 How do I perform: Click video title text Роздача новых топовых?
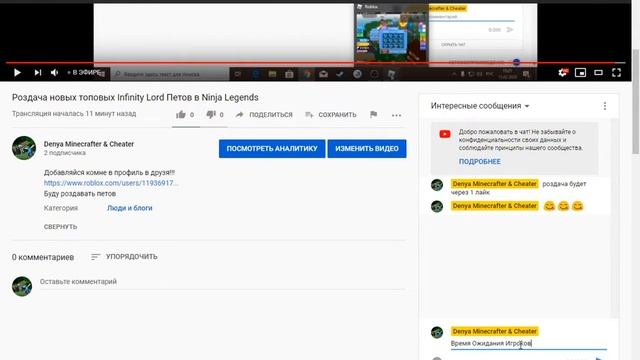[135, 98]
